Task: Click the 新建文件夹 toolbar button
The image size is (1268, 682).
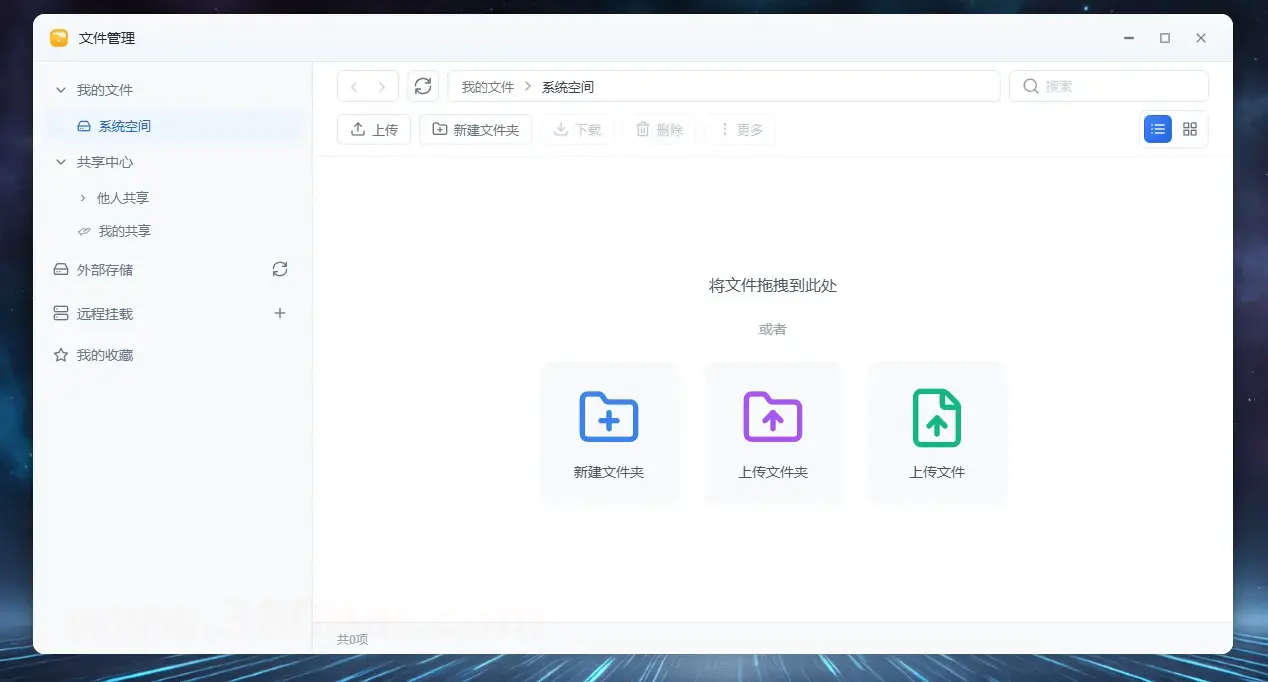Action: pos(475,130)
